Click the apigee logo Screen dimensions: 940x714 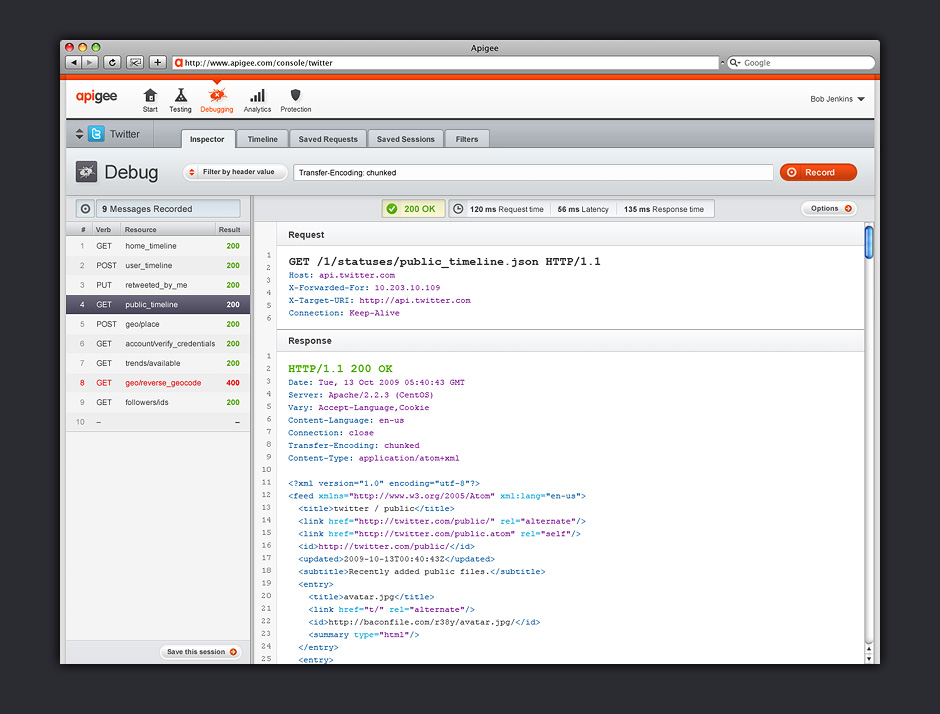97,97
